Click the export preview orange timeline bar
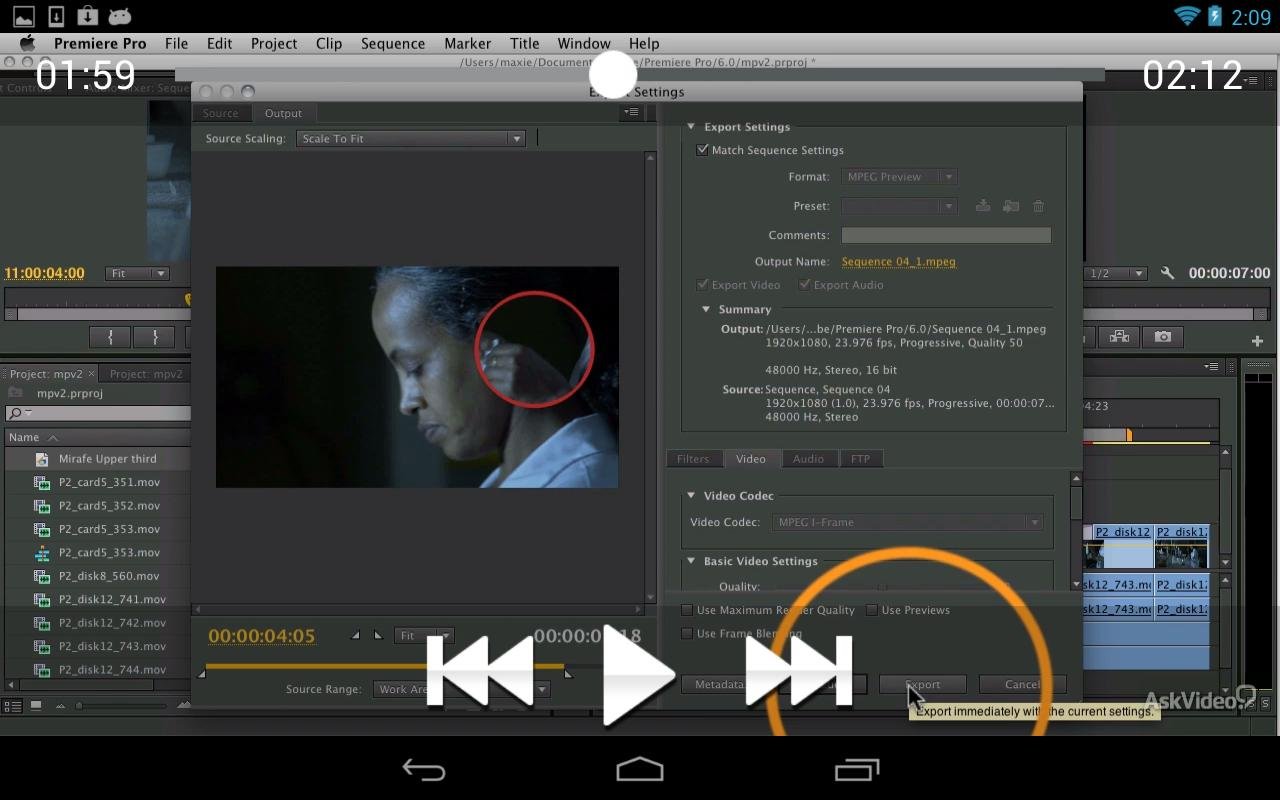This screenshot has width=1280, height=800. tap(385, 666)
